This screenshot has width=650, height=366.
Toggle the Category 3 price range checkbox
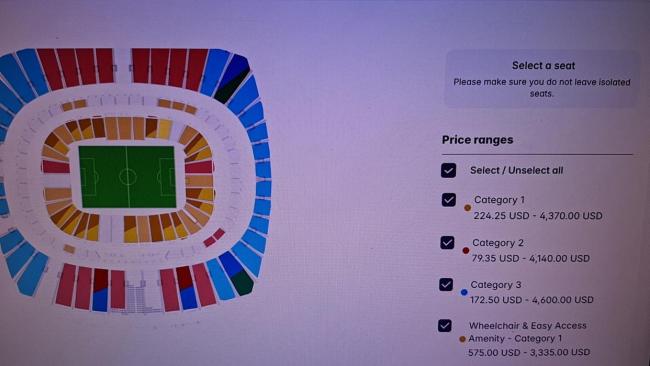pyautogui.click(x=446, y=284)
